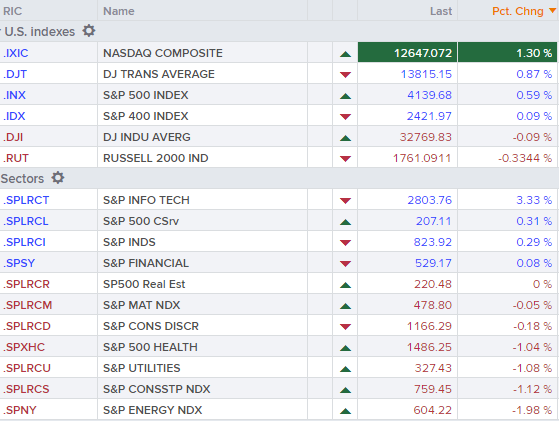
Task: Open the .IDX ticker link
Action: [x=14, y=116]
